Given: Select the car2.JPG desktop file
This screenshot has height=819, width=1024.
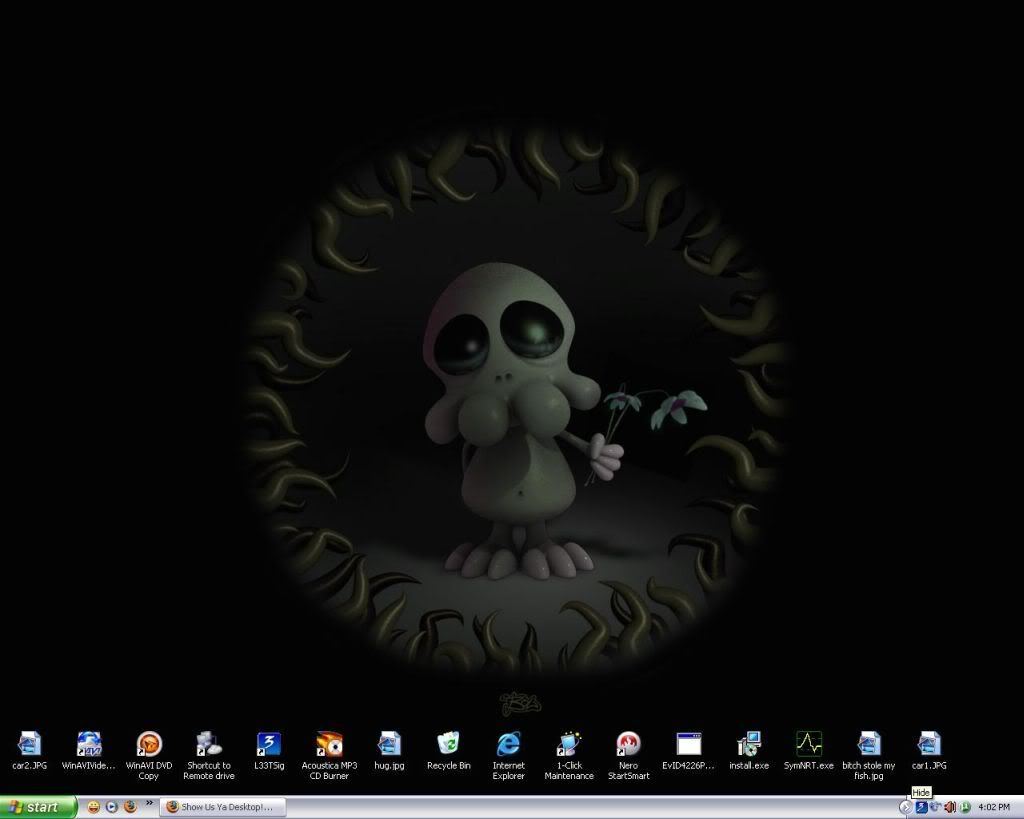Looking at the screenshot, I should [29, 750].
